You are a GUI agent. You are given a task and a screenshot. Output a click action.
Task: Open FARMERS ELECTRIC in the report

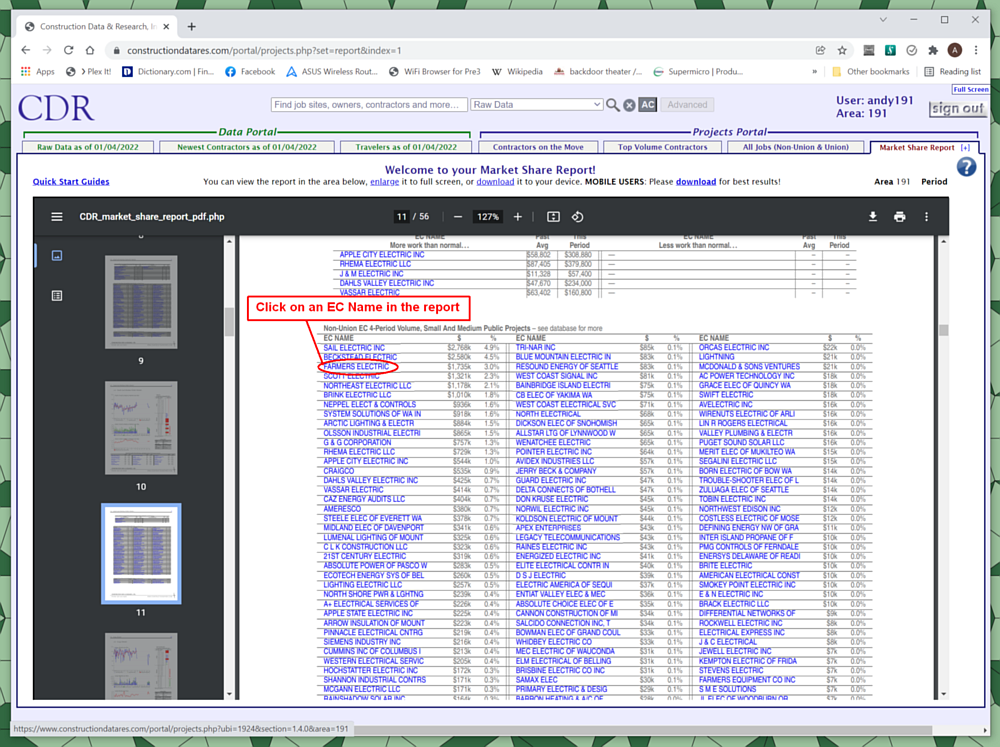click(356, 367)
